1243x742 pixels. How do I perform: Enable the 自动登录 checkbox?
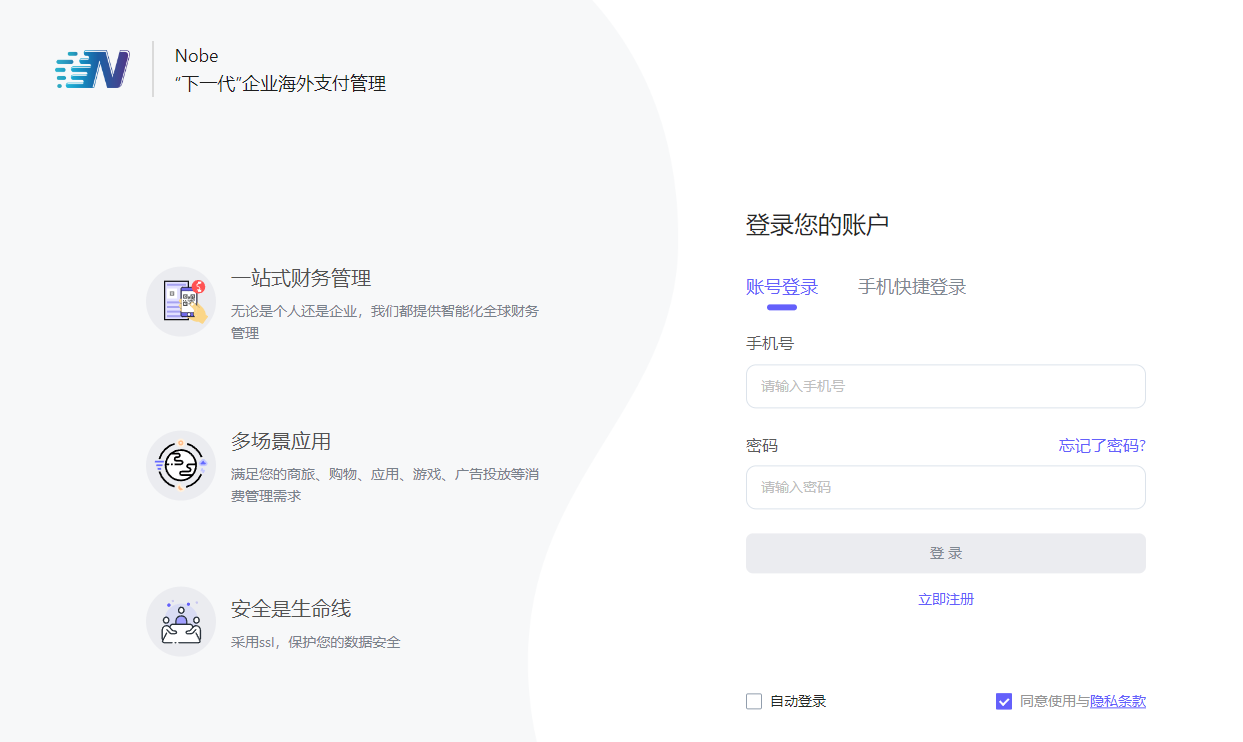[754, 701]
